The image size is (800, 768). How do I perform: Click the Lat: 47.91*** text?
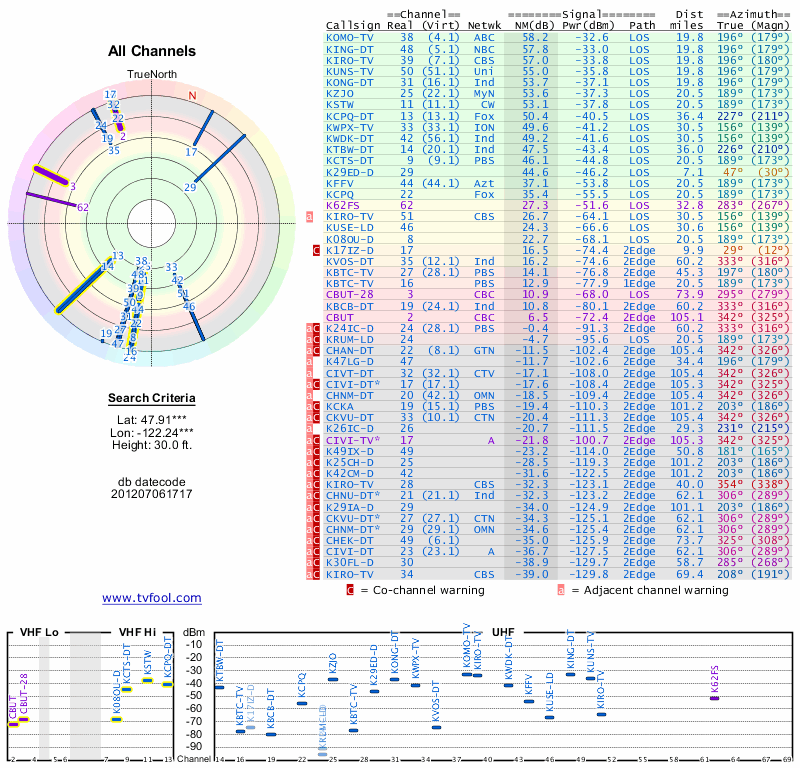[152, 420]
